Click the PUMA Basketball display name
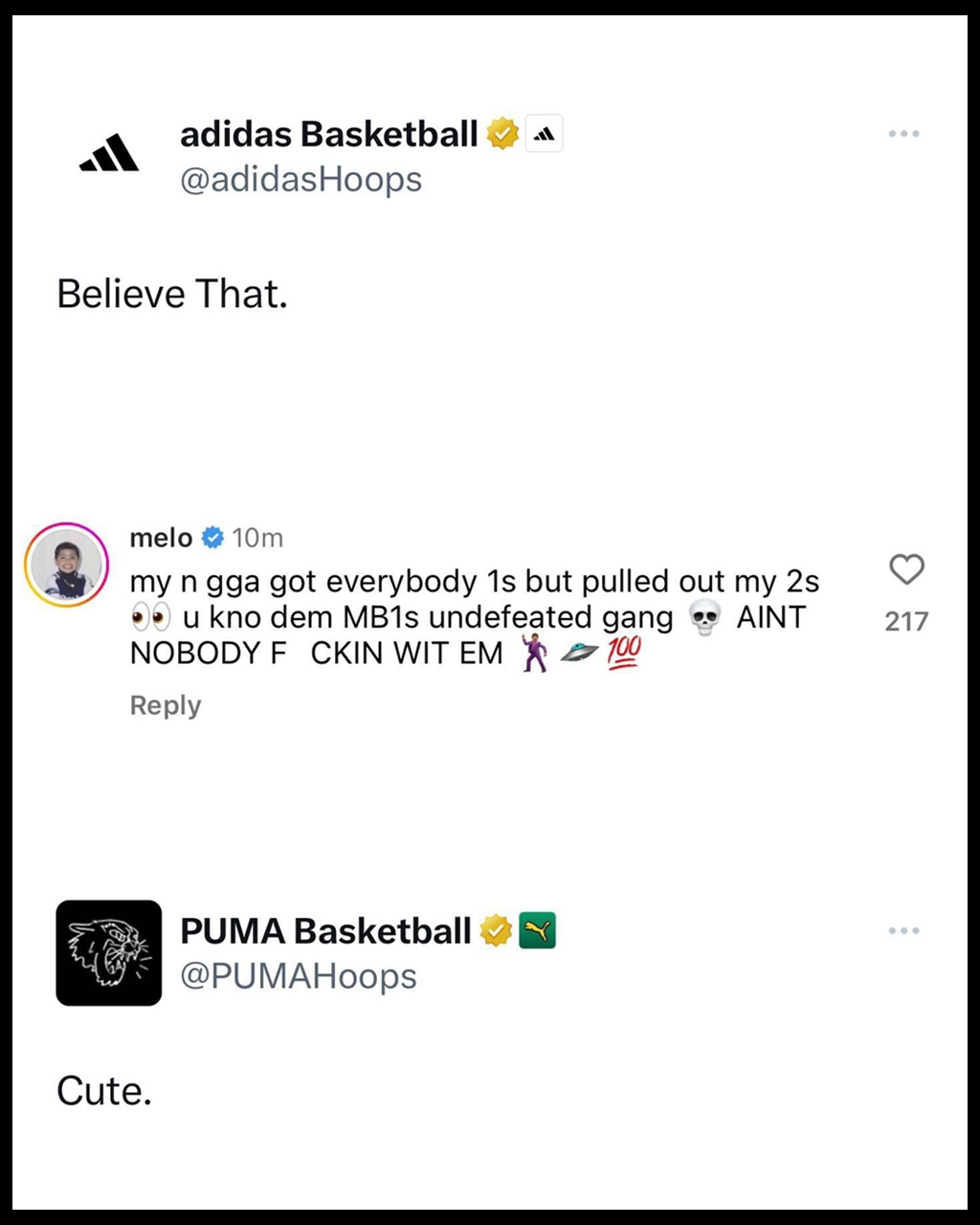980x1225 pixels. tap(325, 931)
